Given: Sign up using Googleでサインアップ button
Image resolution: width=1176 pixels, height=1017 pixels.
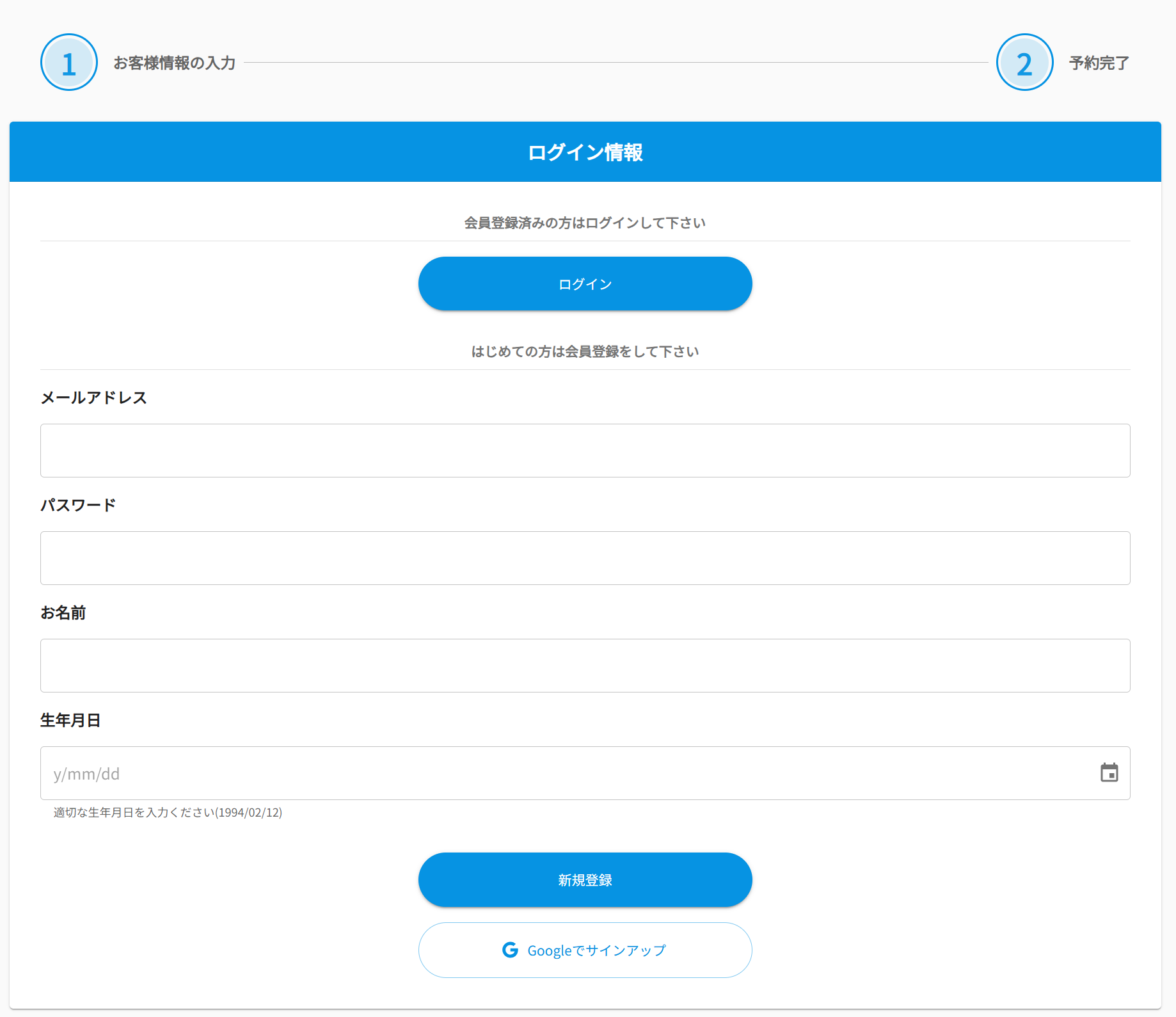Looking at the screenshot, I should click(x=585, y=950).
